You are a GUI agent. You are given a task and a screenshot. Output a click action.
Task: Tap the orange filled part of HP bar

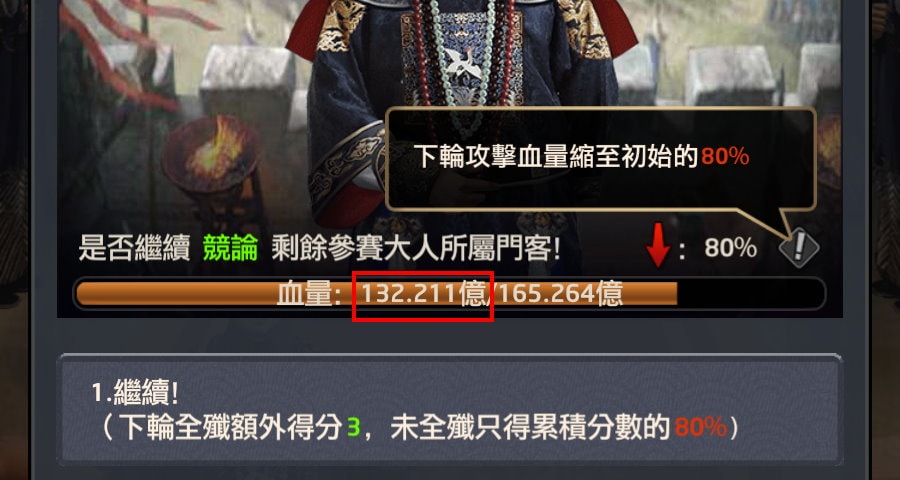376,294
